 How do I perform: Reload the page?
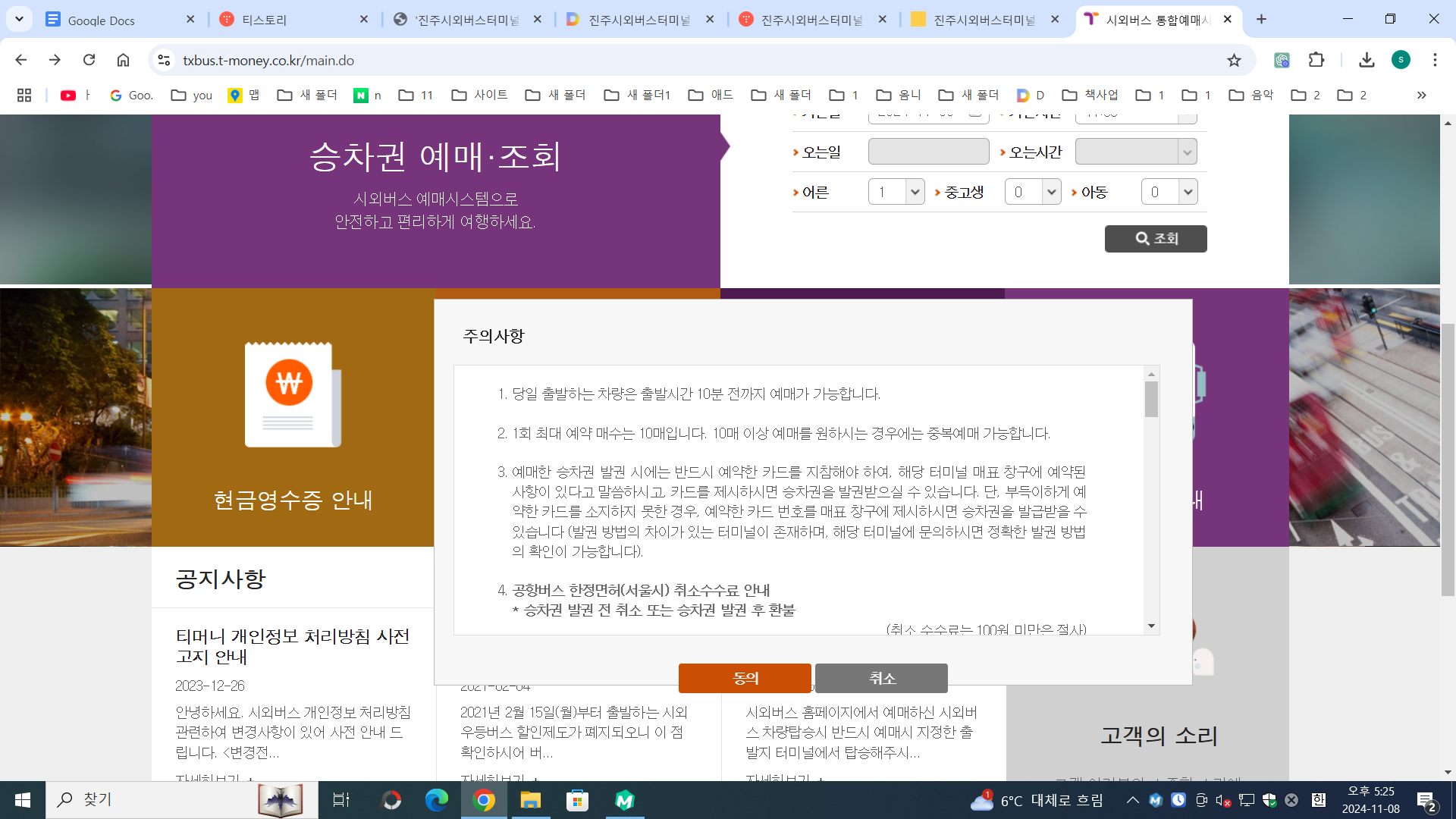tap(89, 60)
